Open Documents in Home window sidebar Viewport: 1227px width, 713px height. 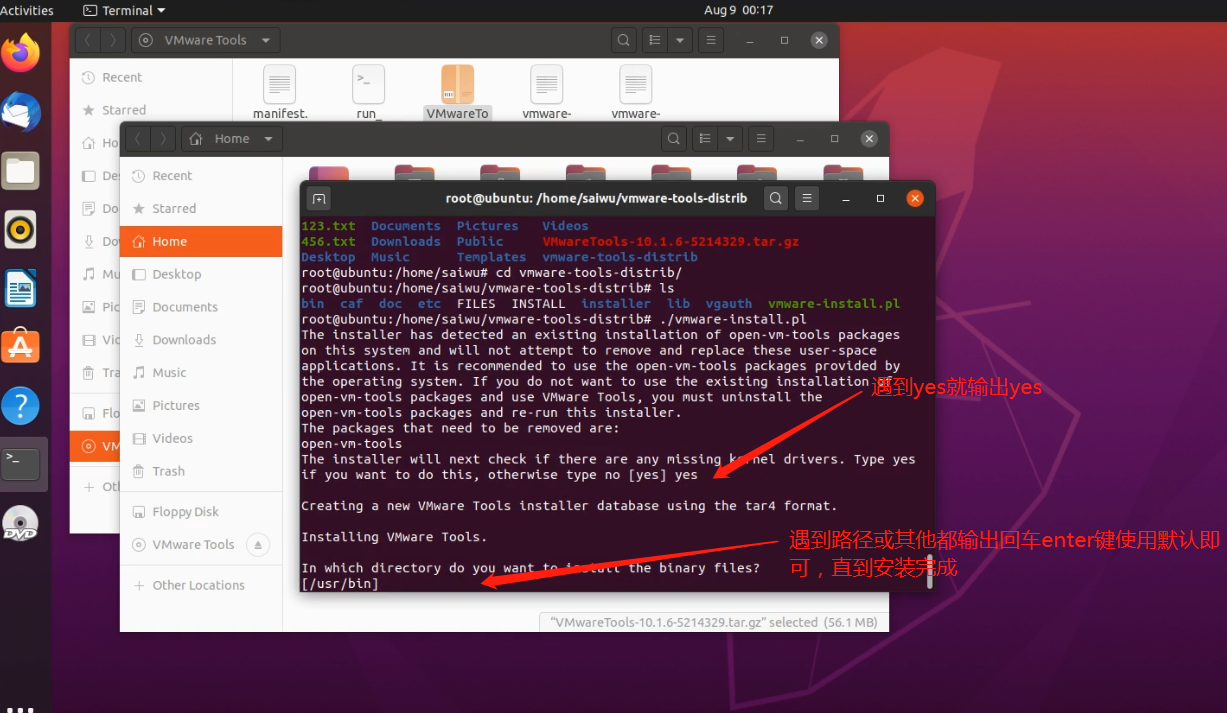click(201, 307)
